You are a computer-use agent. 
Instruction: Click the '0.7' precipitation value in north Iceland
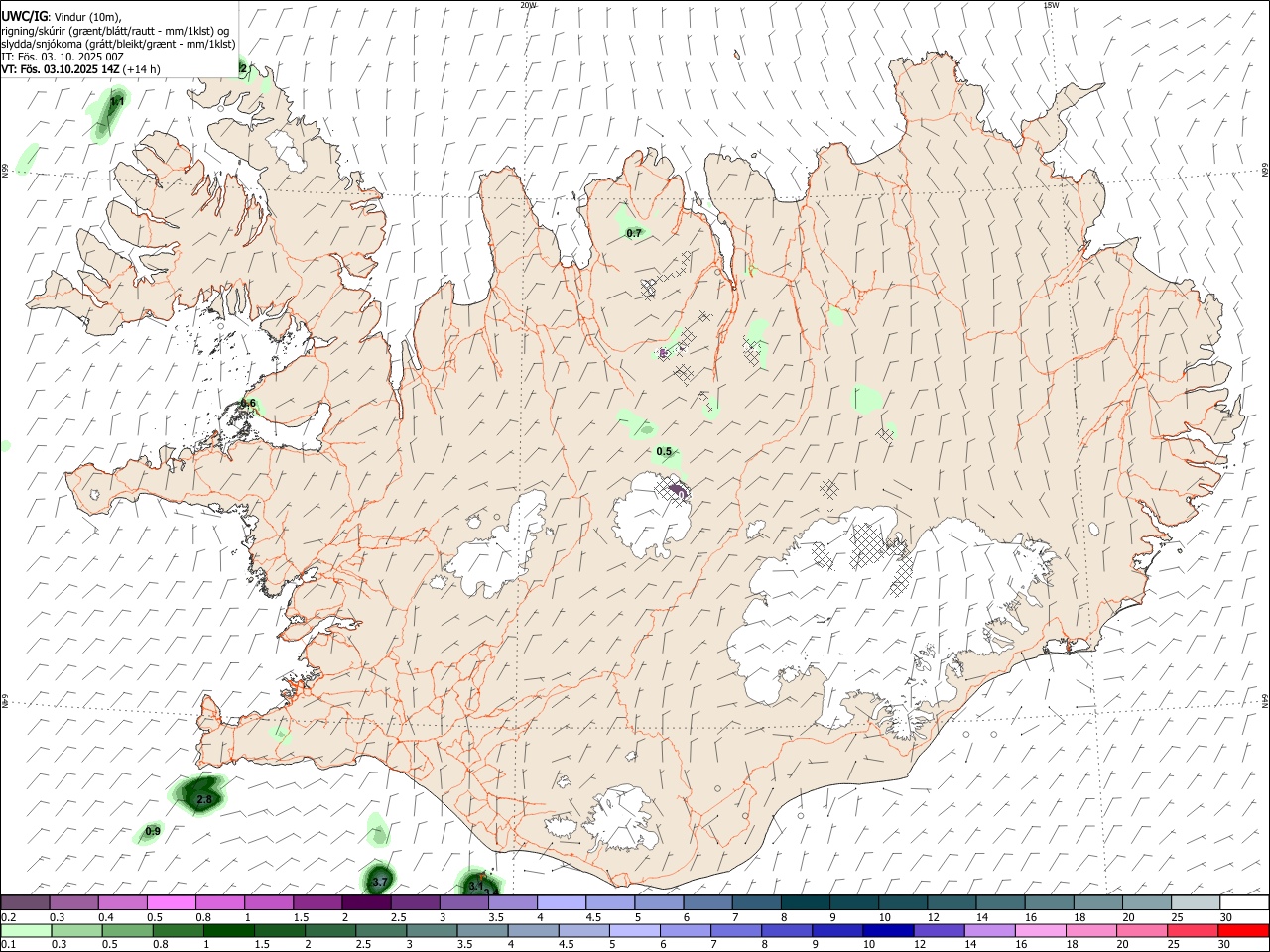coord(634,233)
